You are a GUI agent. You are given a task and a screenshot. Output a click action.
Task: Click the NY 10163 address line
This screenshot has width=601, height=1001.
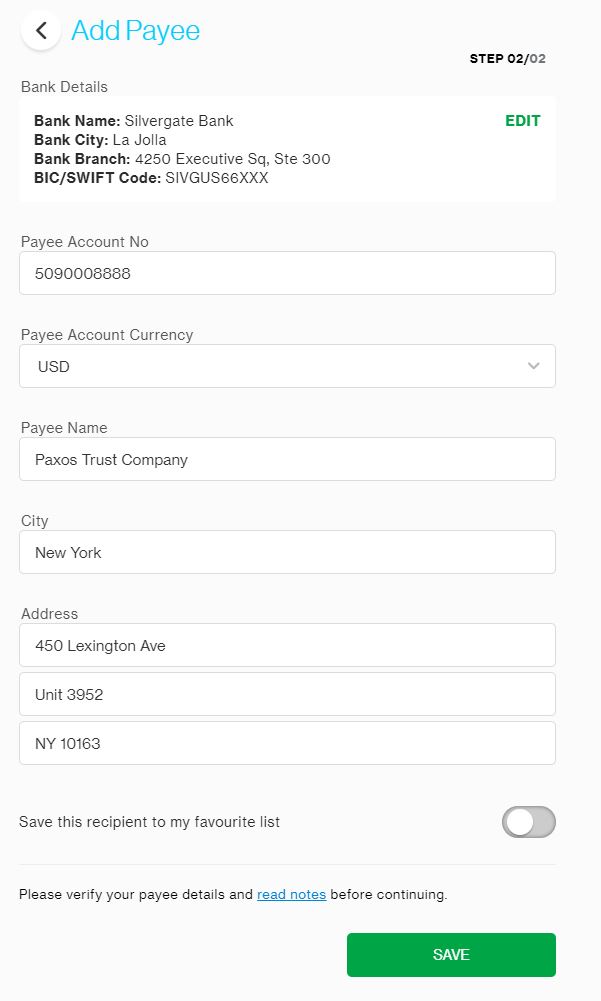287,743
